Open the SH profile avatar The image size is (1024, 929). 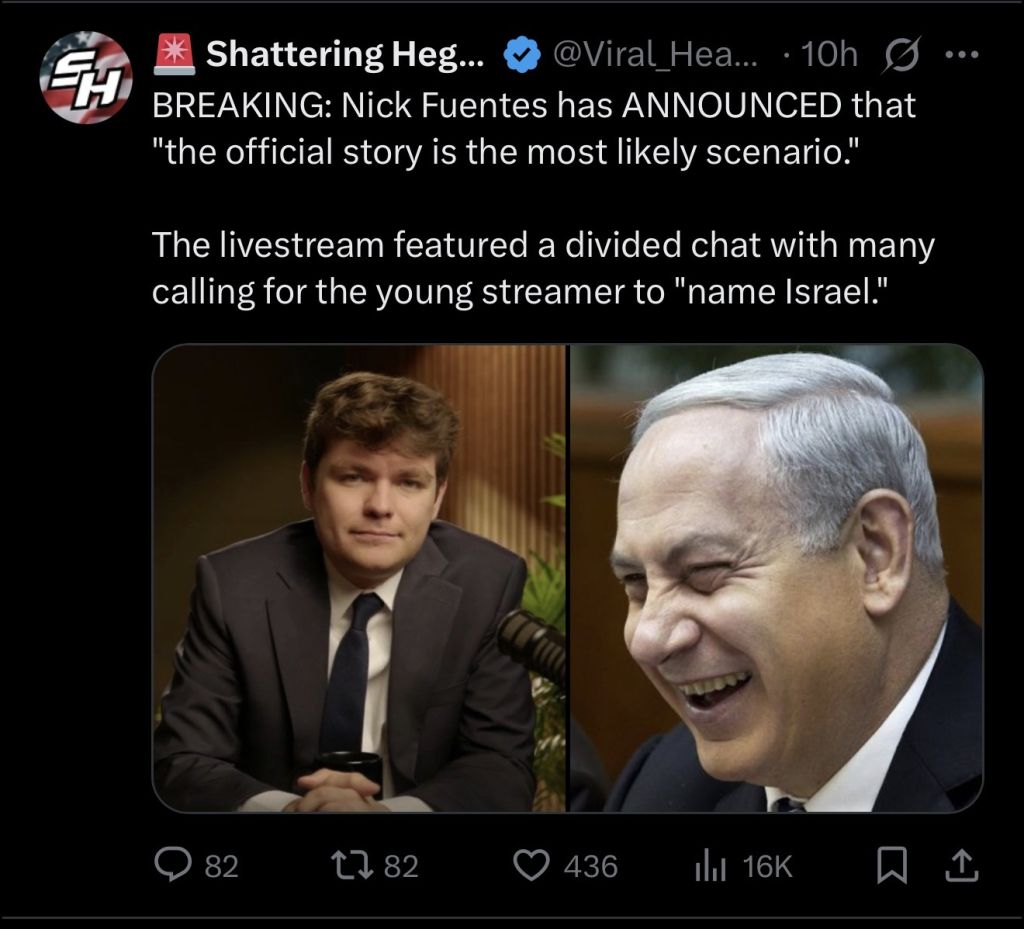tap(86, 77)
